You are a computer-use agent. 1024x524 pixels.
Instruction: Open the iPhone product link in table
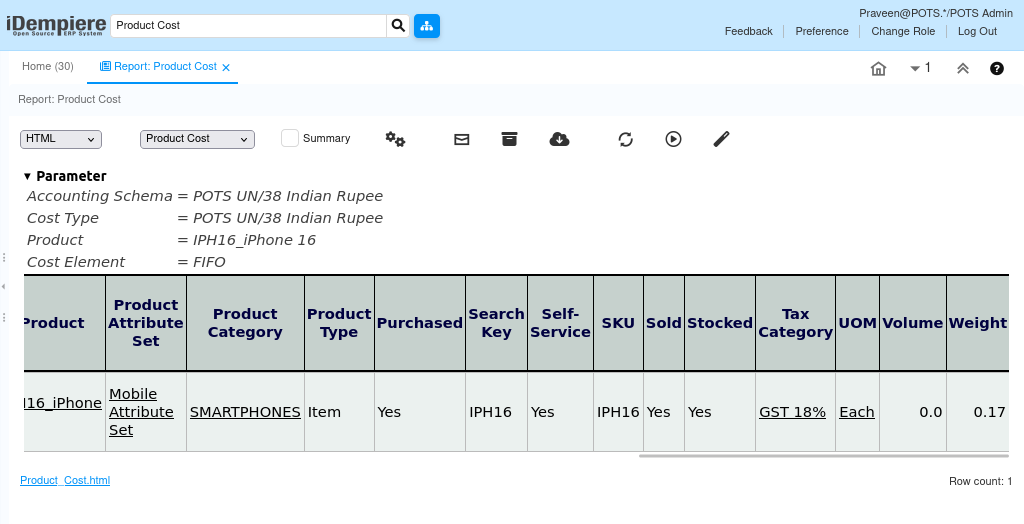coord(63,403)
